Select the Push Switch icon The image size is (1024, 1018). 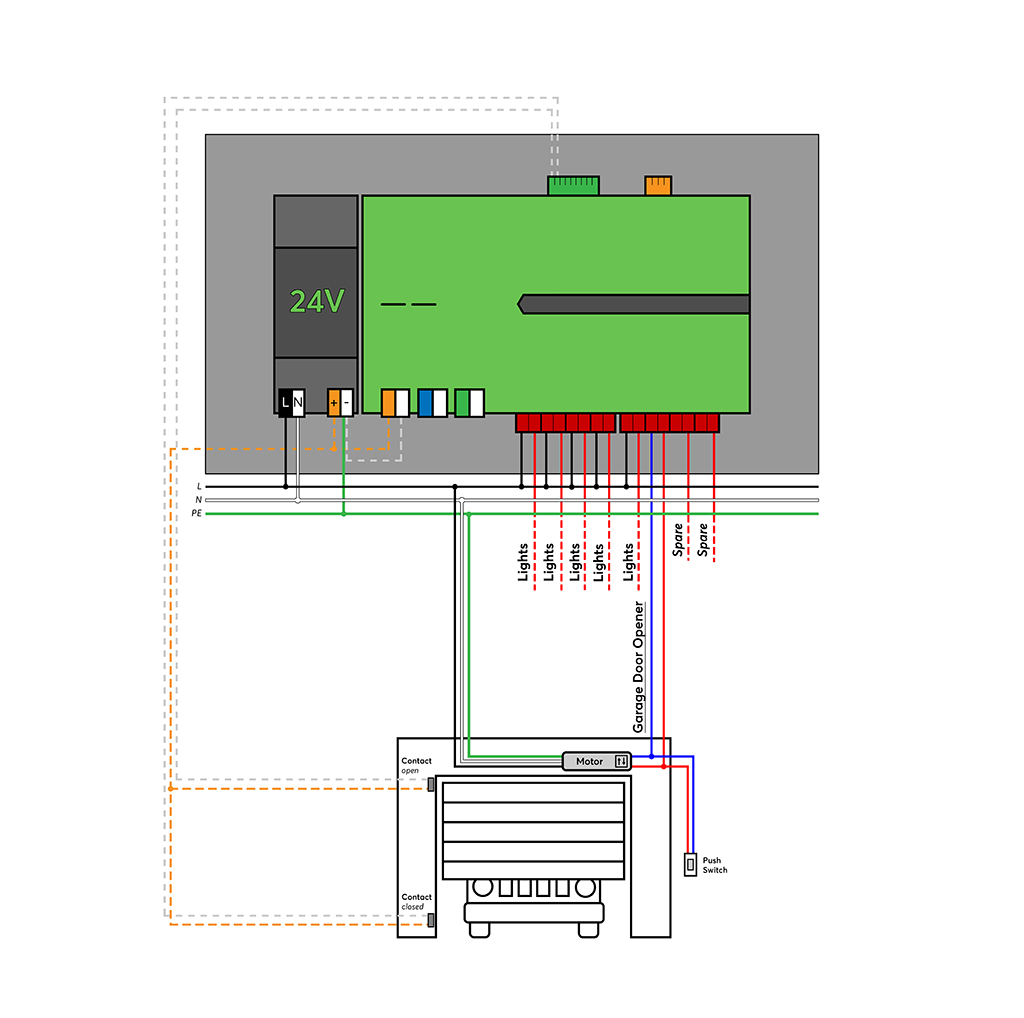pos(690,863)
